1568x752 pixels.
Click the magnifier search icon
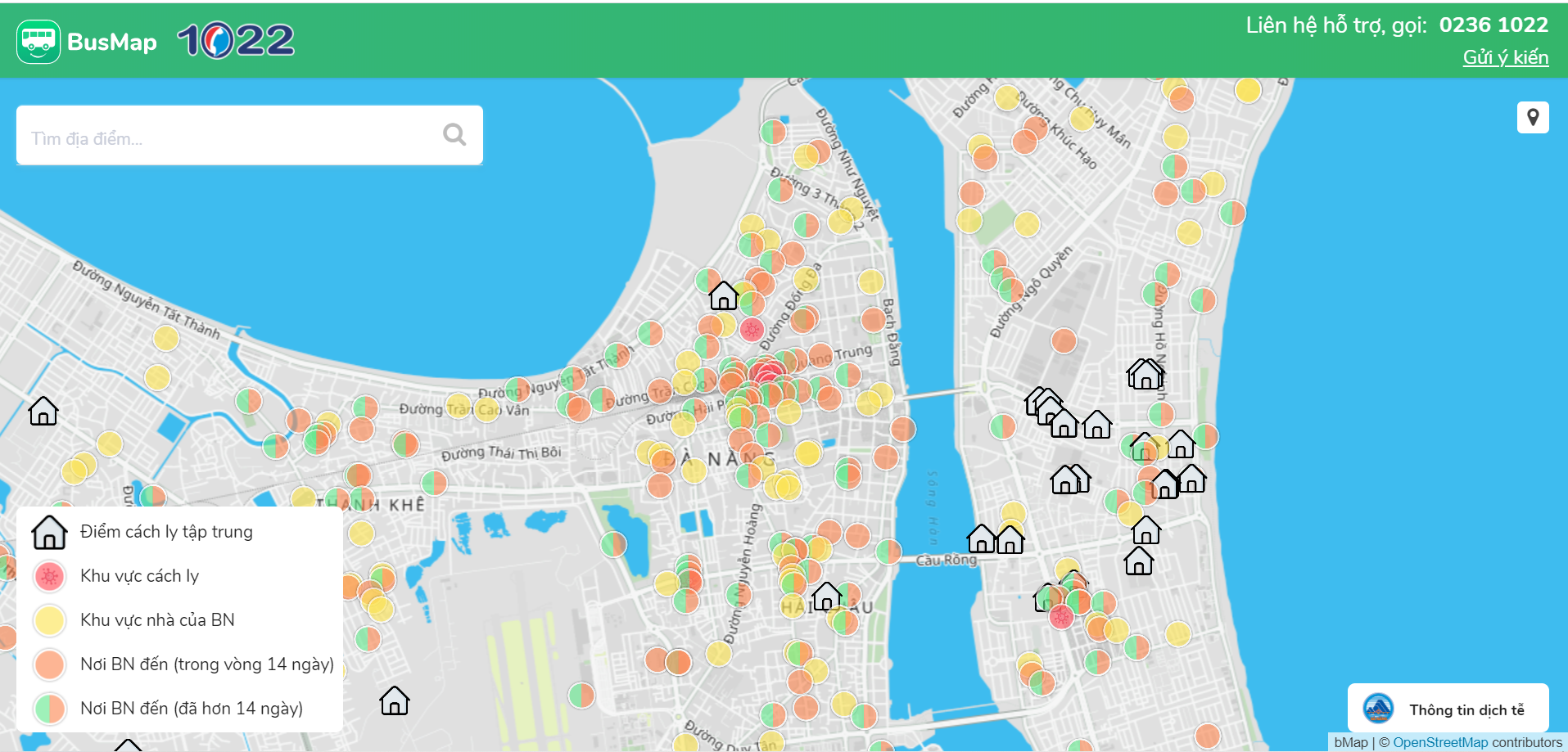[x=454, y=134]
